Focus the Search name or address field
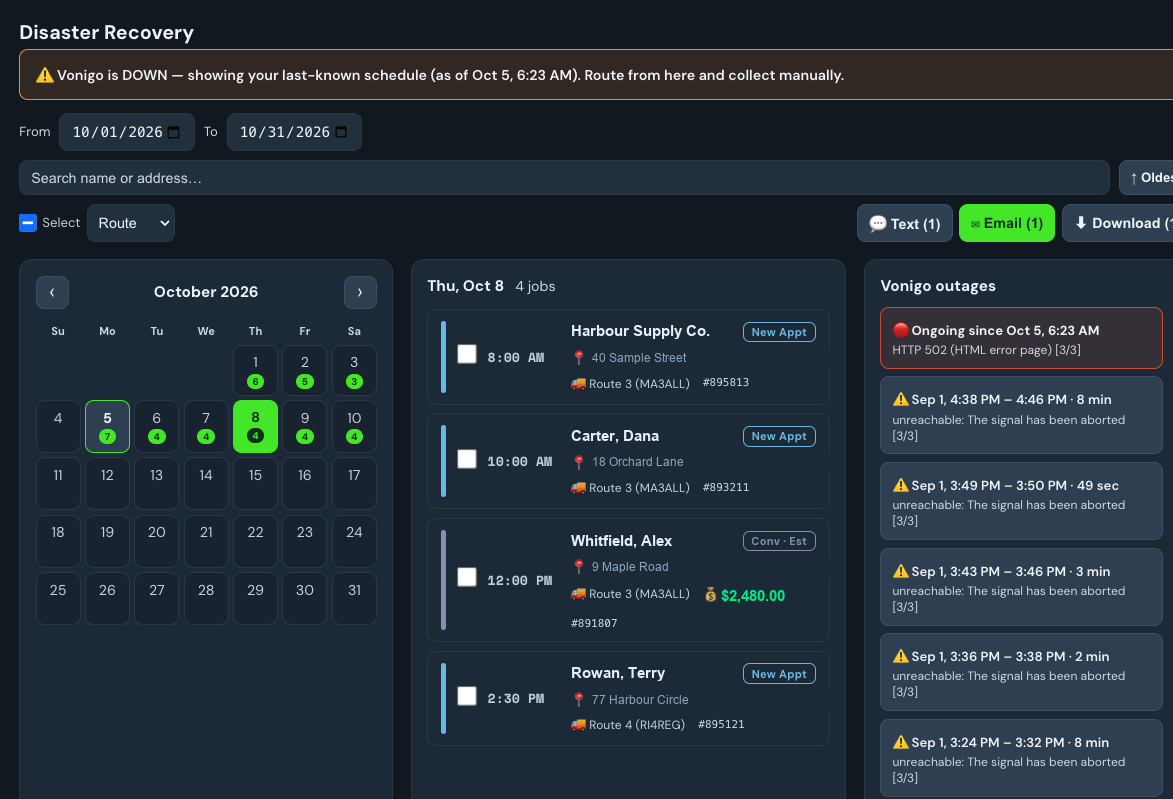 (x=564, y=178)
